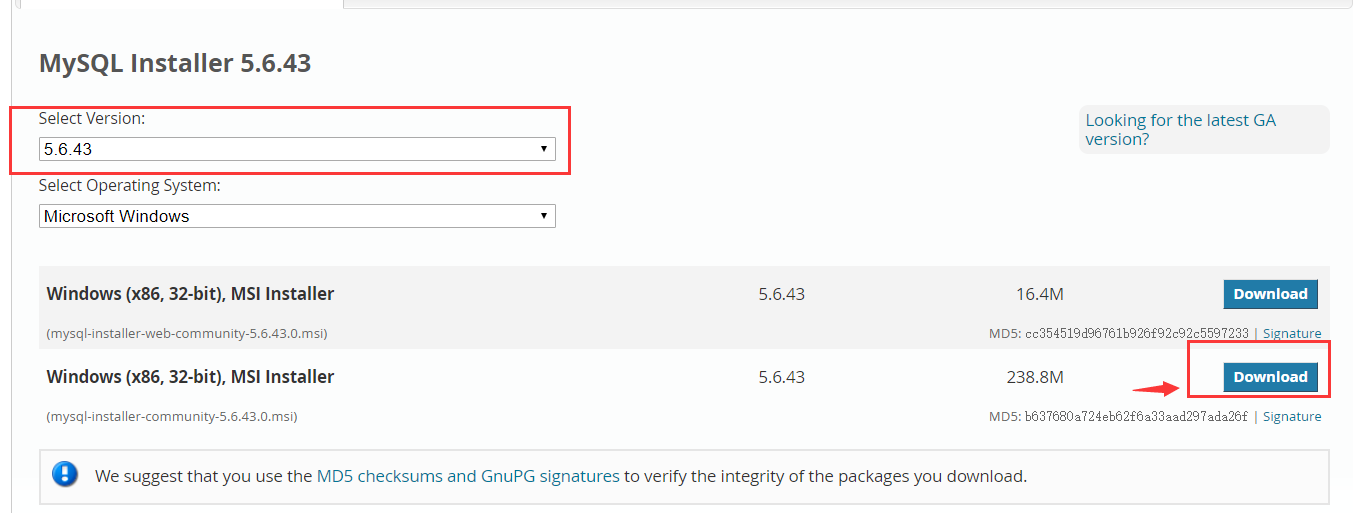Open the Select Version 5.6.43 dropdown
This screenshot has height=513, width=1353.
(297, 149)
